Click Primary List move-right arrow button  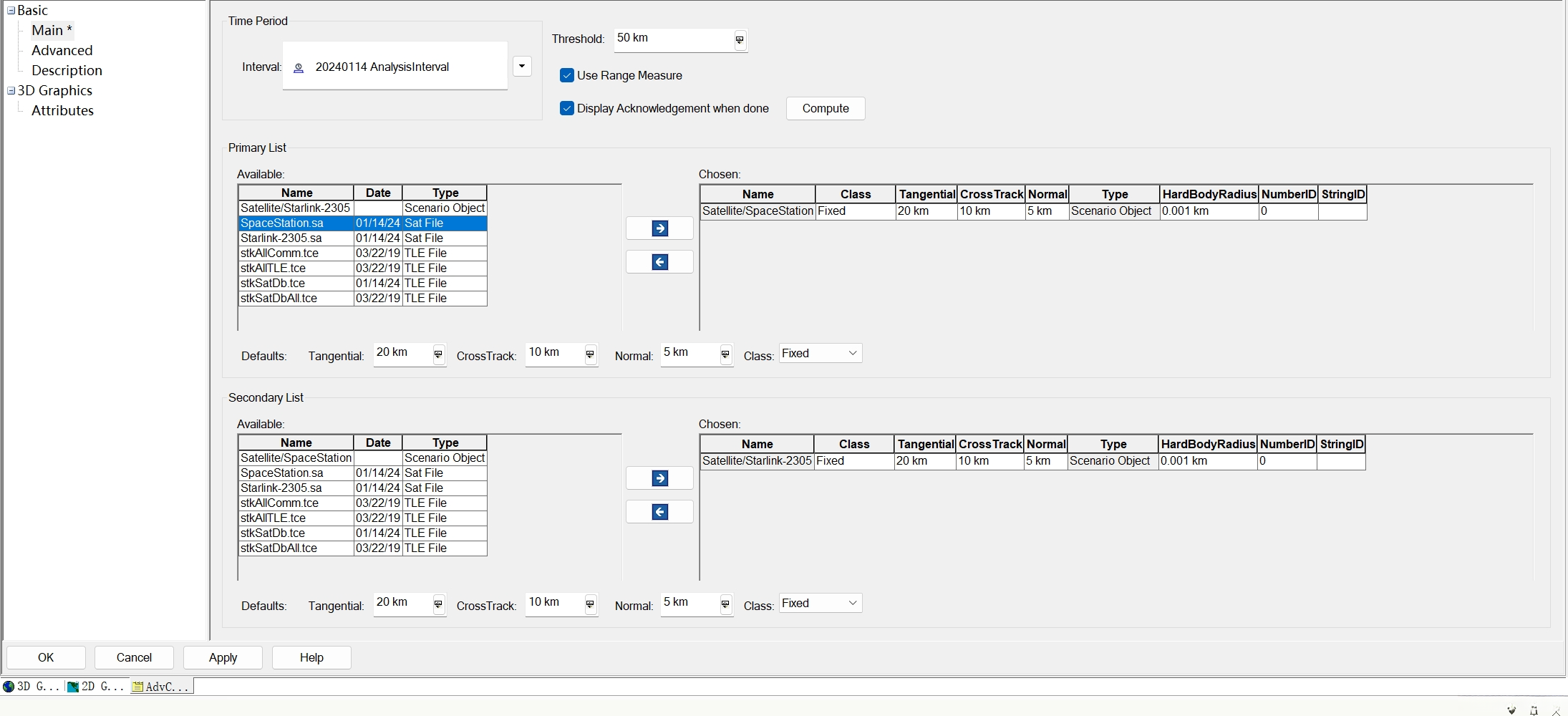point(659,228)
